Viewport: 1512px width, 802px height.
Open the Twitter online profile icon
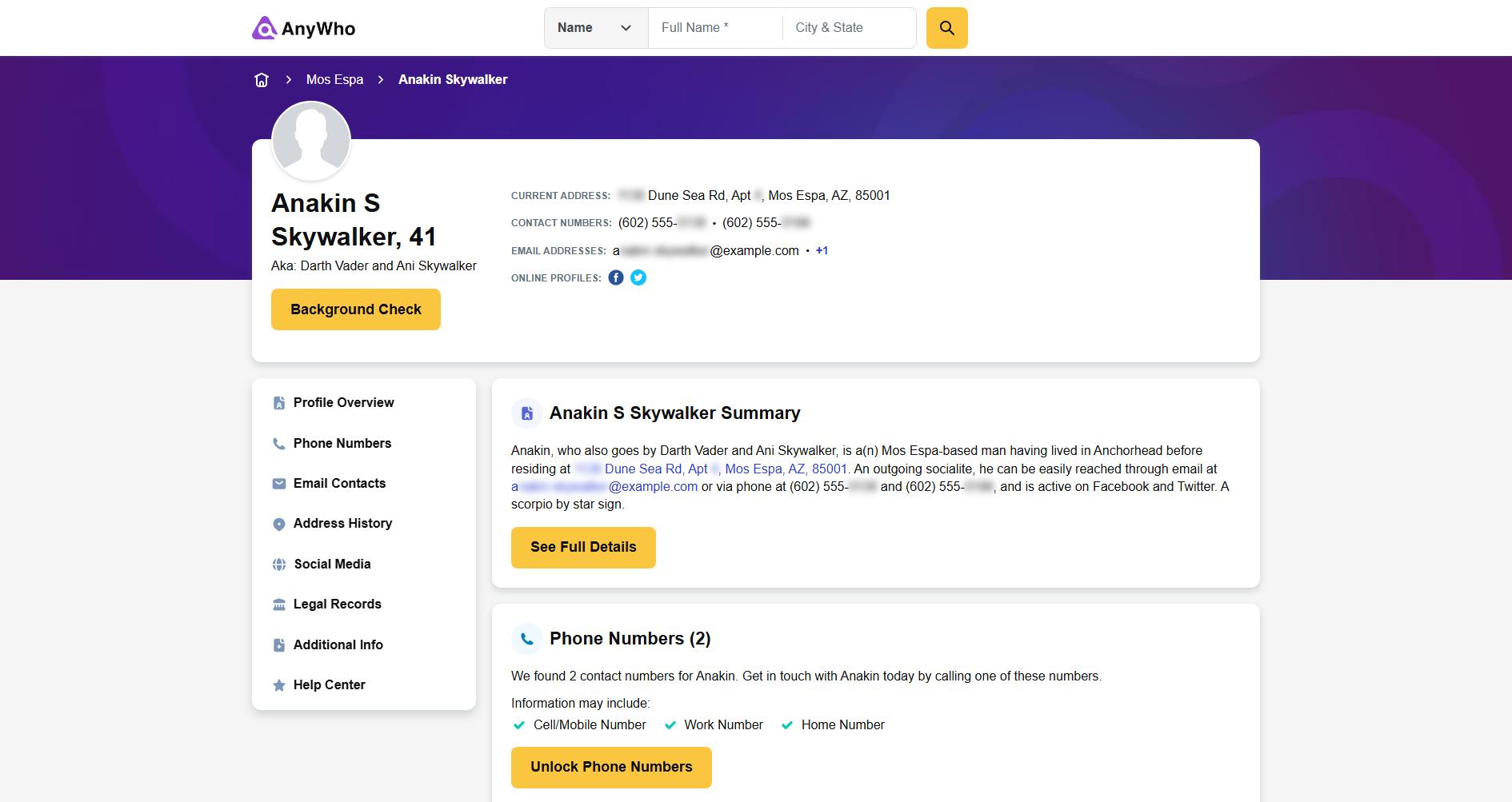coord(638,277)
